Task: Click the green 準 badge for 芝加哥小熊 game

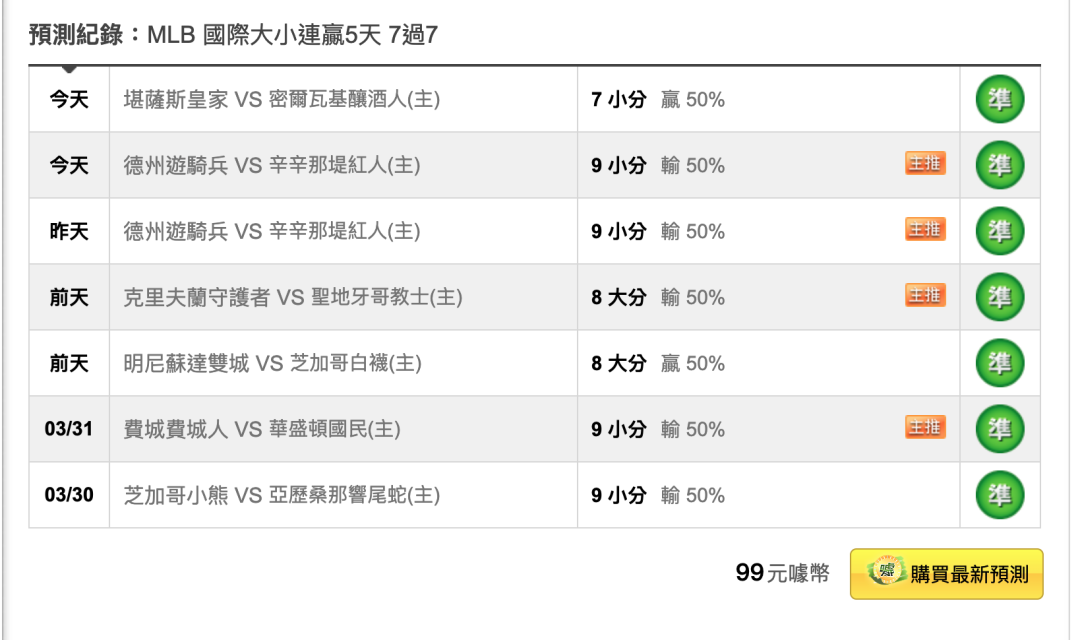Action: pyautogui.click(x=999, y=495)
